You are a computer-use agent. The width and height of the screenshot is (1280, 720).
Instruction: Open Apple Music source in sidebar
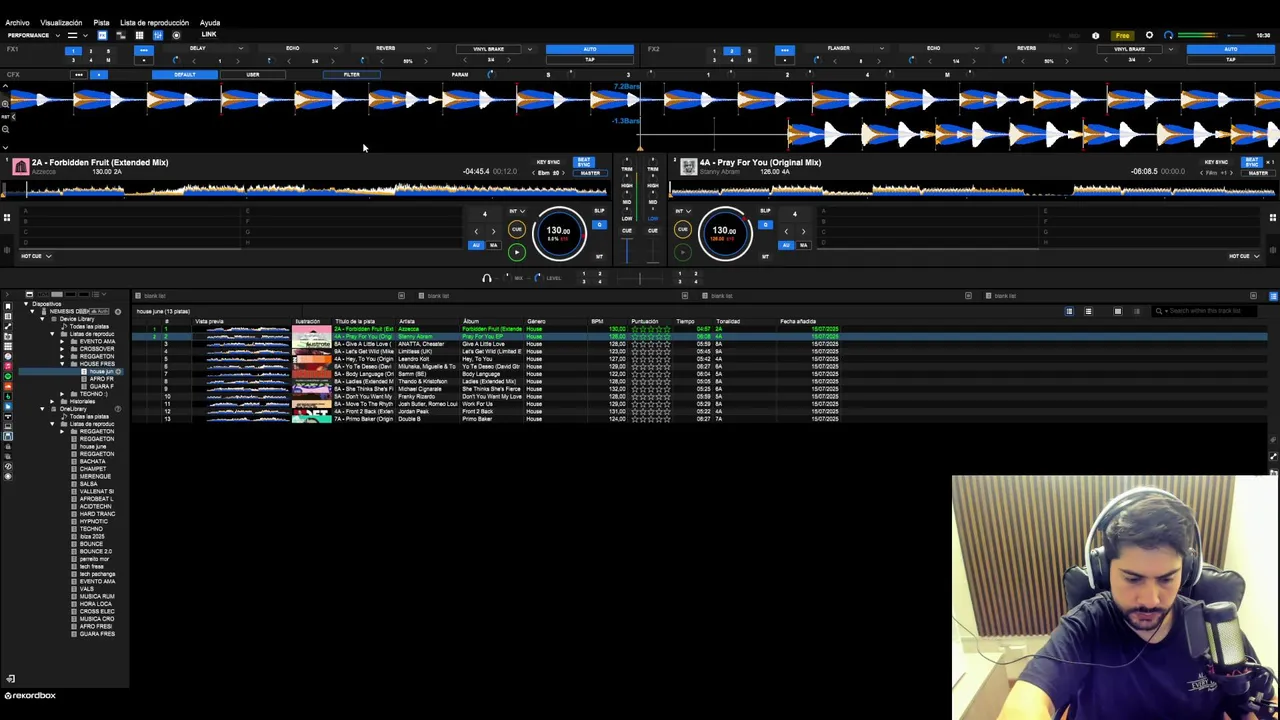[9, 367]
